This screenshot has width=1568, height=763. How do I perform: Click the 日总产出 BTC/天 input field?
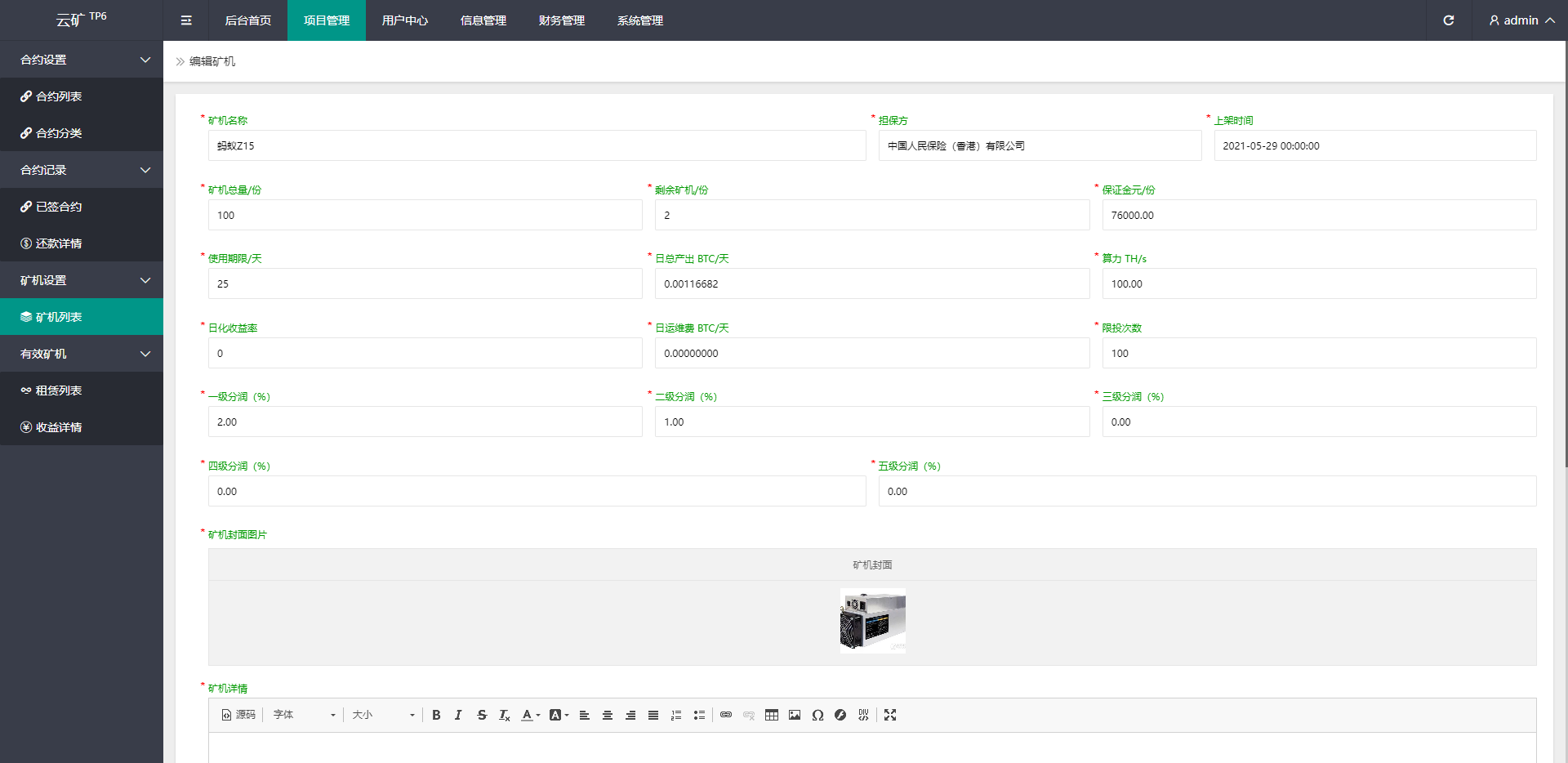pyautogui.click(x=872, y=283)
